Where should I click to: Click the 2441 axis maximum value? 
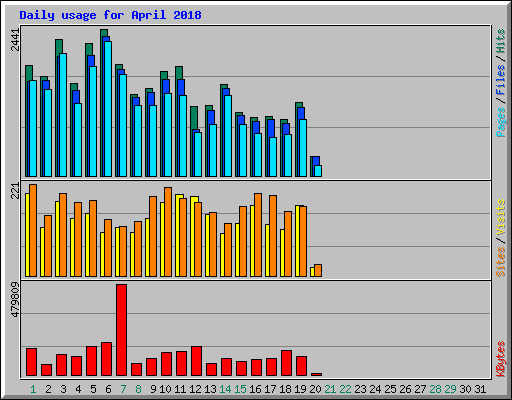coord(15,40)
